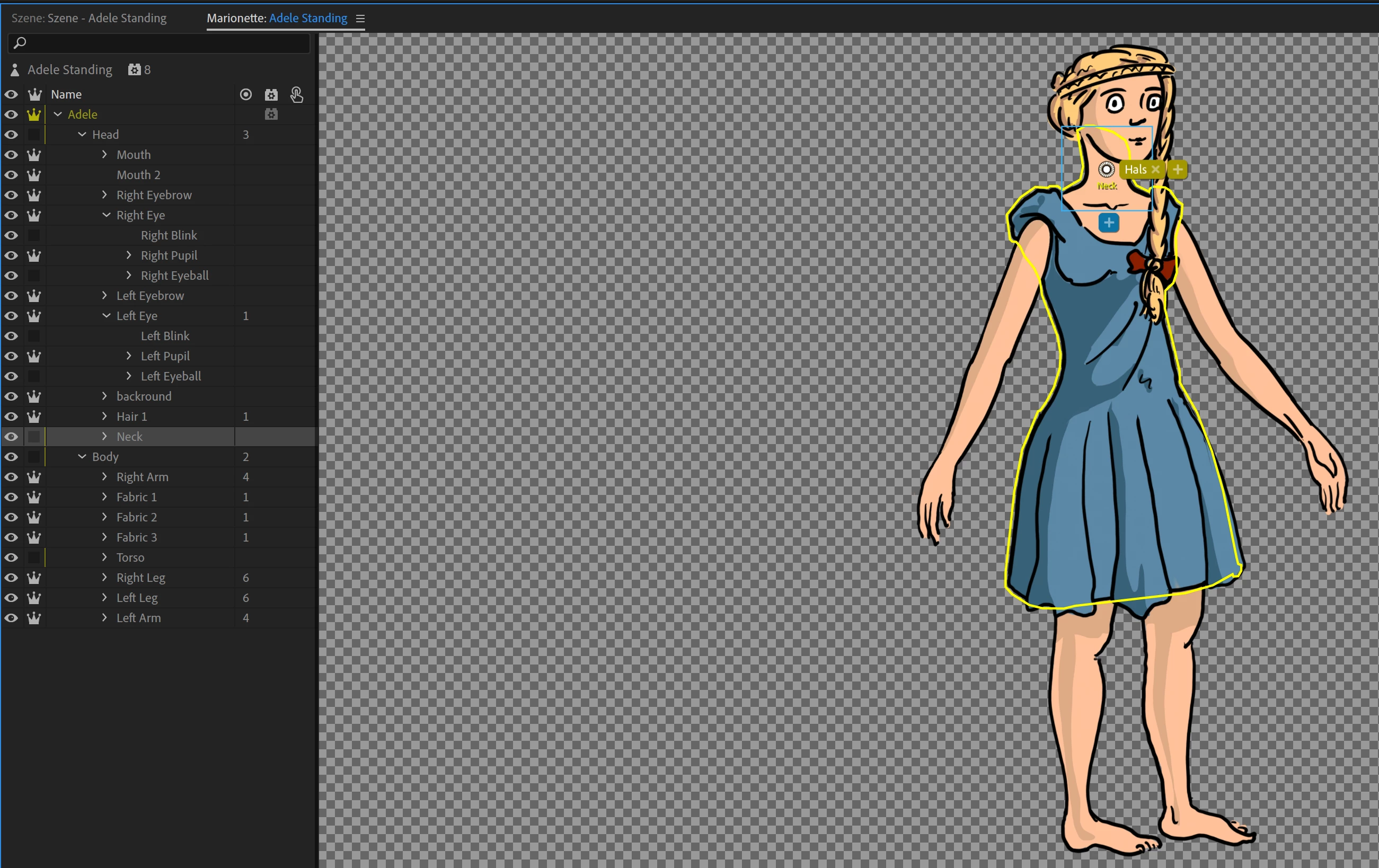Toggle visibility of the Torso layer
1379x868 pixels.
(x=11, y=557)
